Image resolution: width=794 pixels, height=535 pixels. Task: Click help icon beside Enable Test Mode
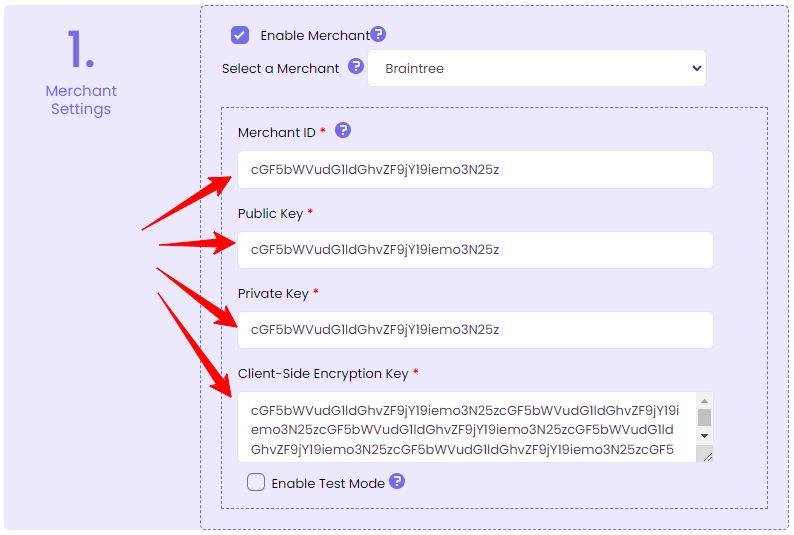click(x=397, y=482)
